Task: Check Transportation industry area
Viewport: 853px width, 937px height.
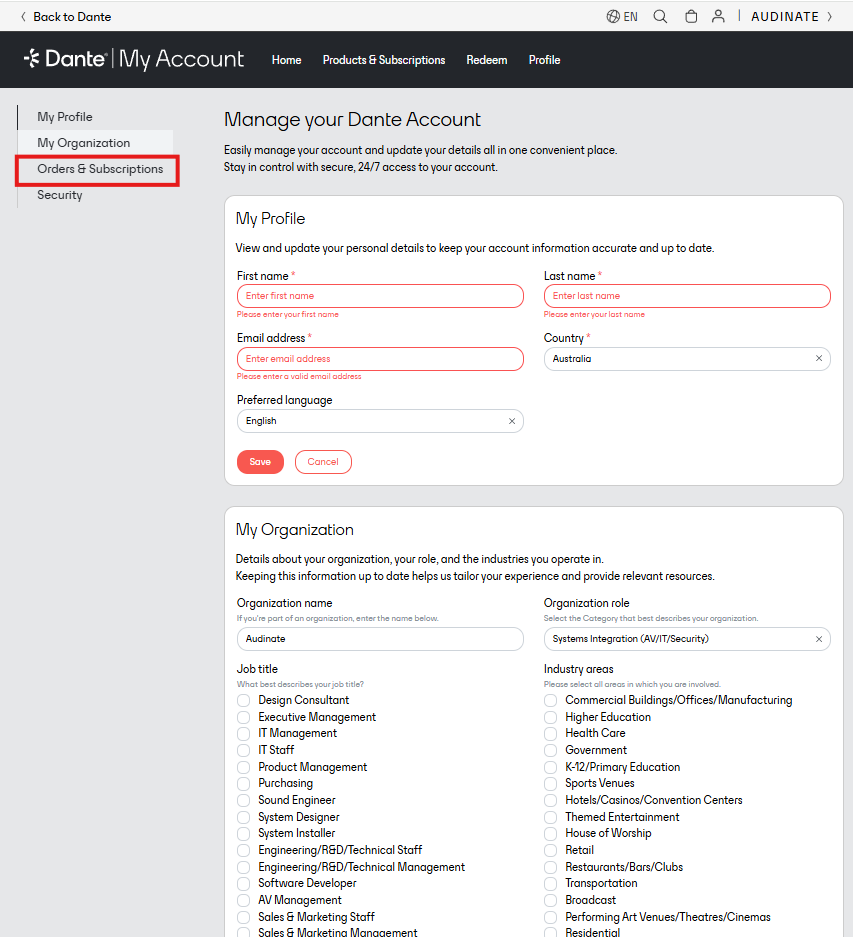Action: 551,883
